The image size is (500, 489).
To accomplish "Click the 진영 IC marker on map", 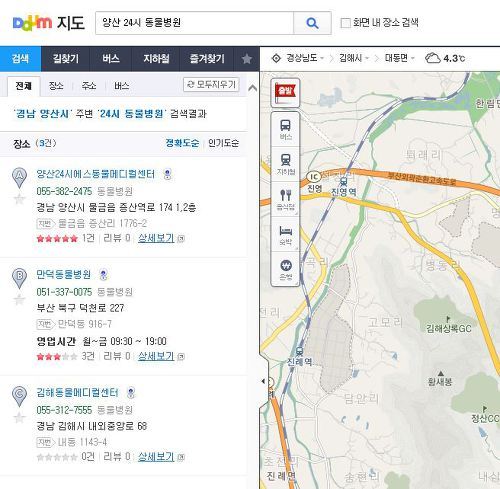I will pos(313,176).
